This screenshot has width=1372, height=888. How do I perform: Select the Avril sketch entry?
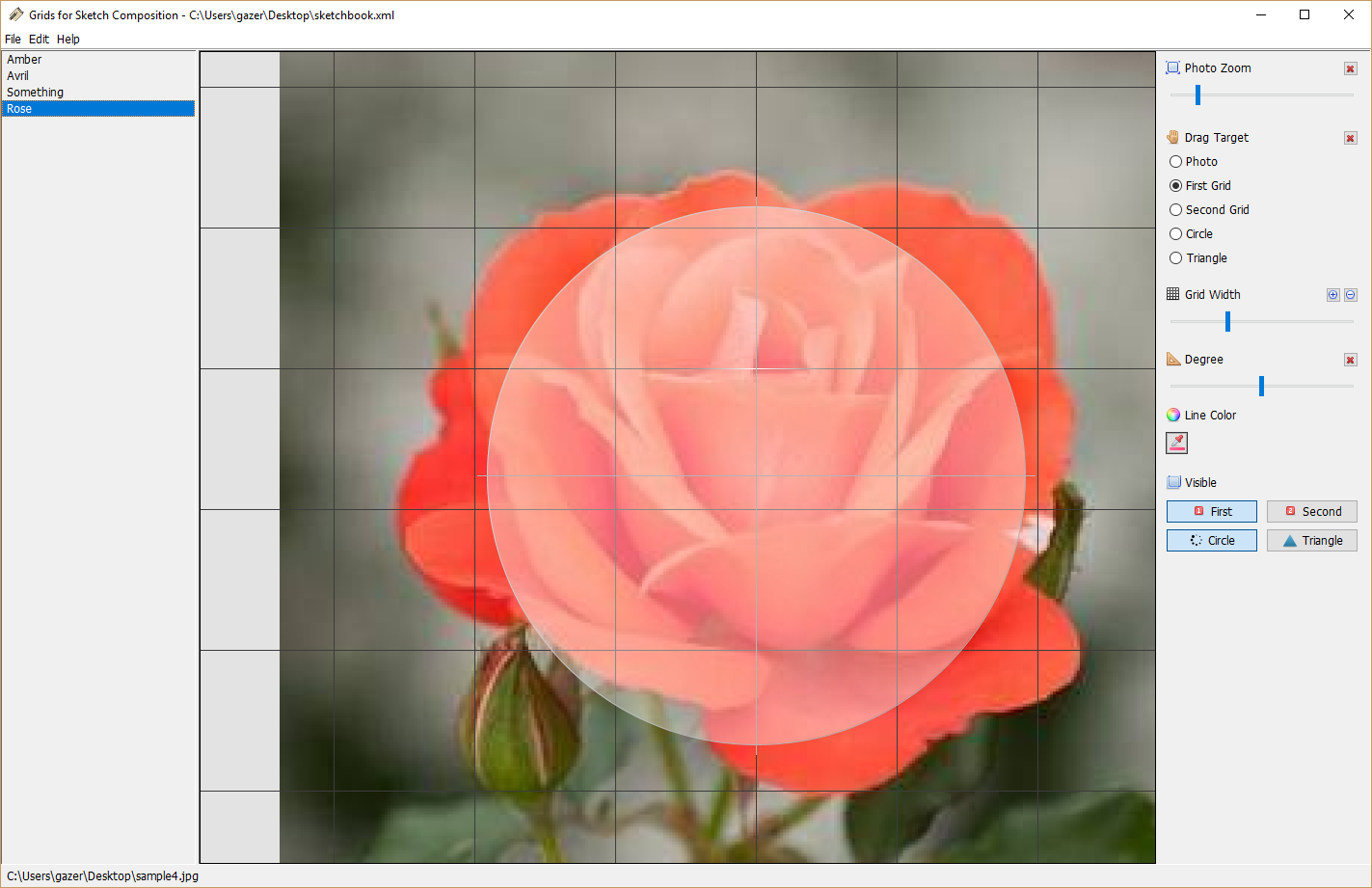[98, 75]
